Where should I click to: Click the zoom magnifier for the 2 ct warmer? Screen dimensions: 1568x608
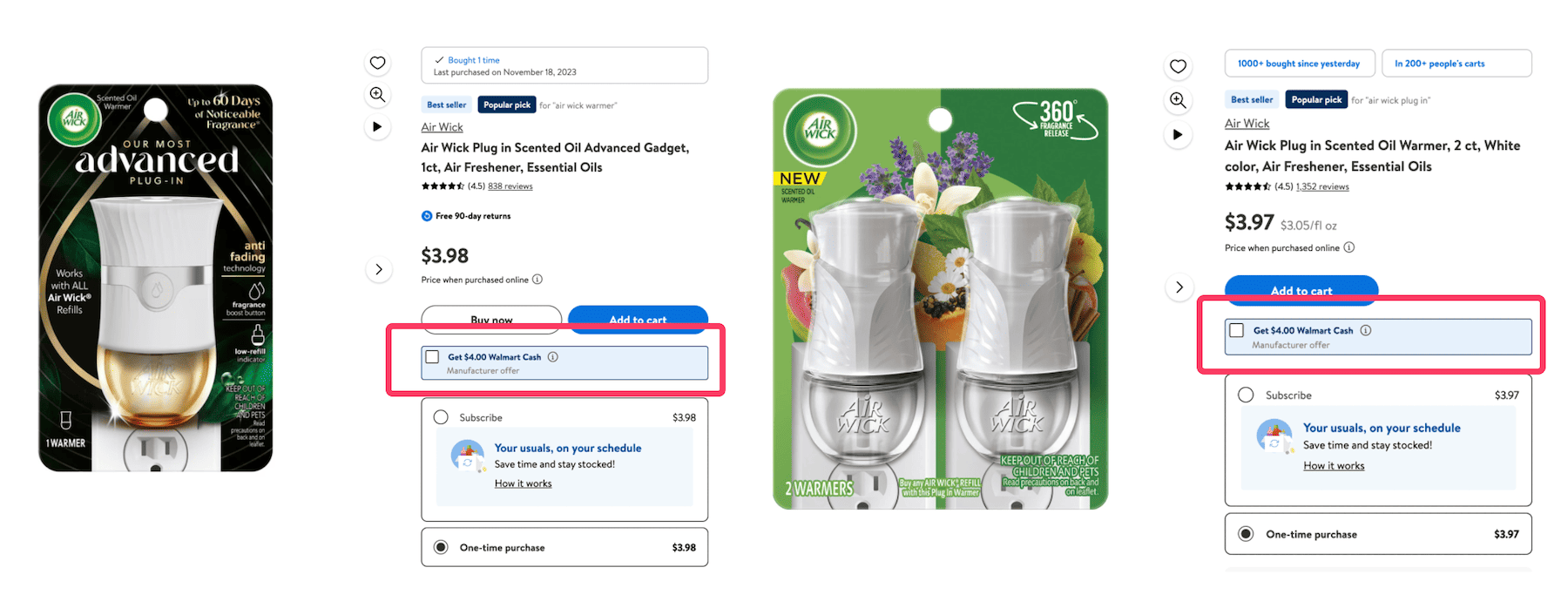click(1178, 100)
